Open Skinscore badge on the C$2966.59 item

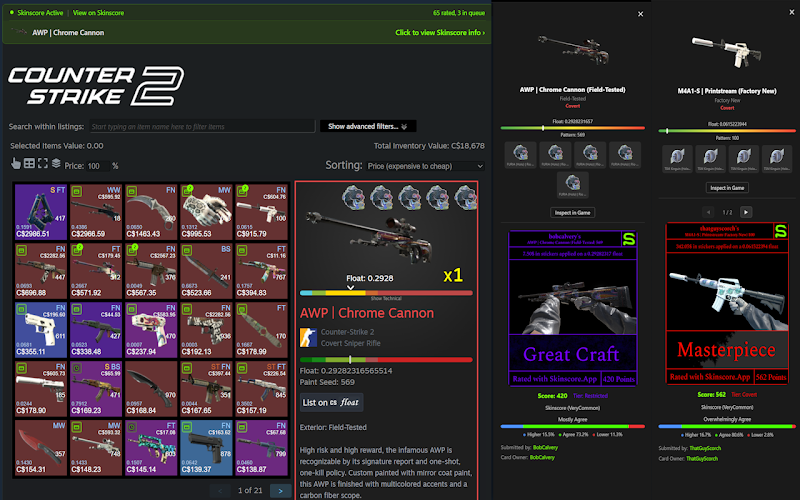click(x=77, y=191)
